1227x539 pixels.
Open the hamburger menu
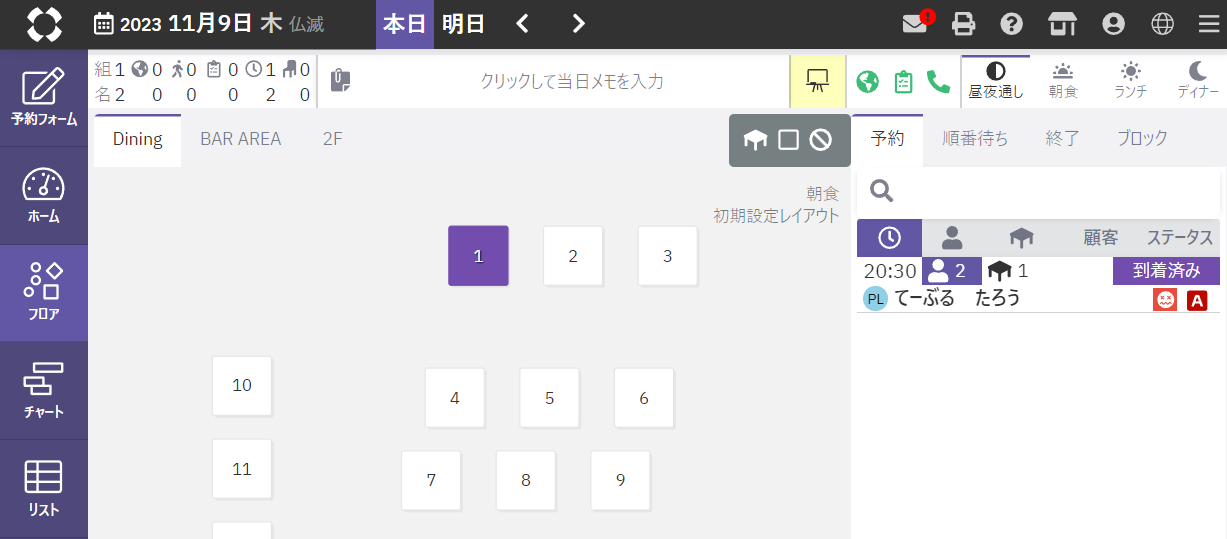(1209, 24)
